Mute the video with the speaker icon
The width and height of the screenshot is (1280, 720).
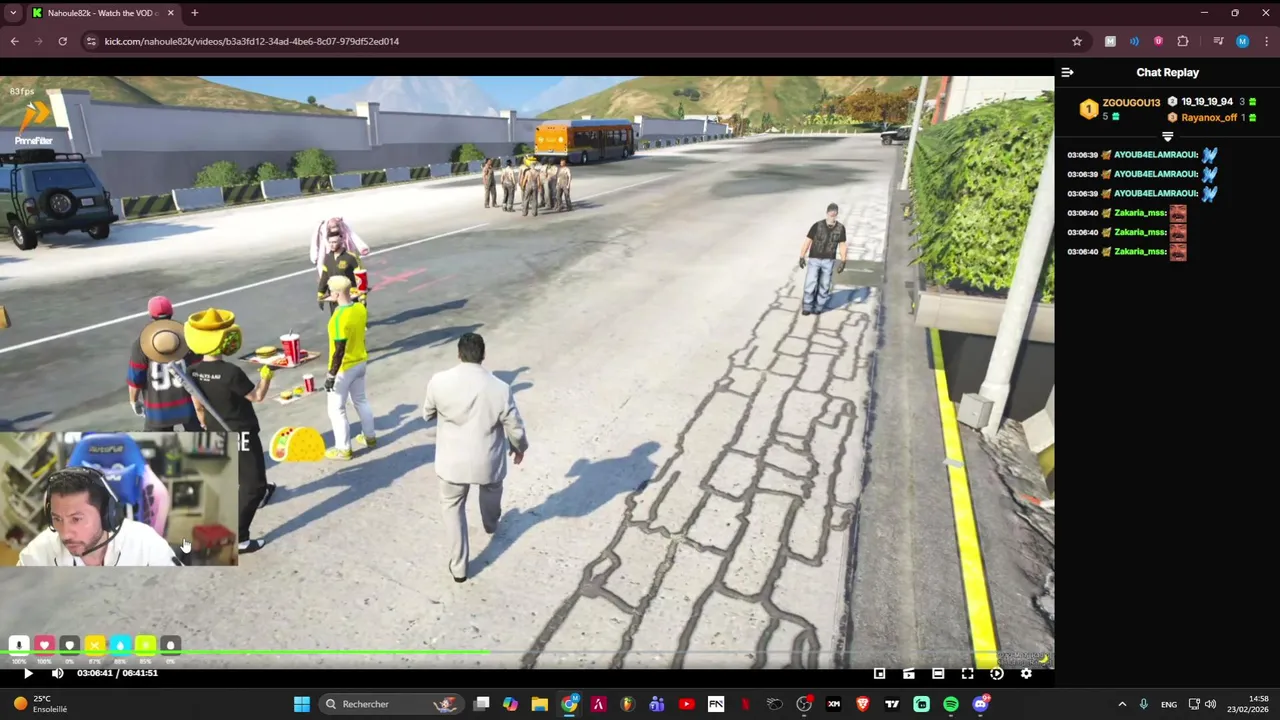(57, 674)
